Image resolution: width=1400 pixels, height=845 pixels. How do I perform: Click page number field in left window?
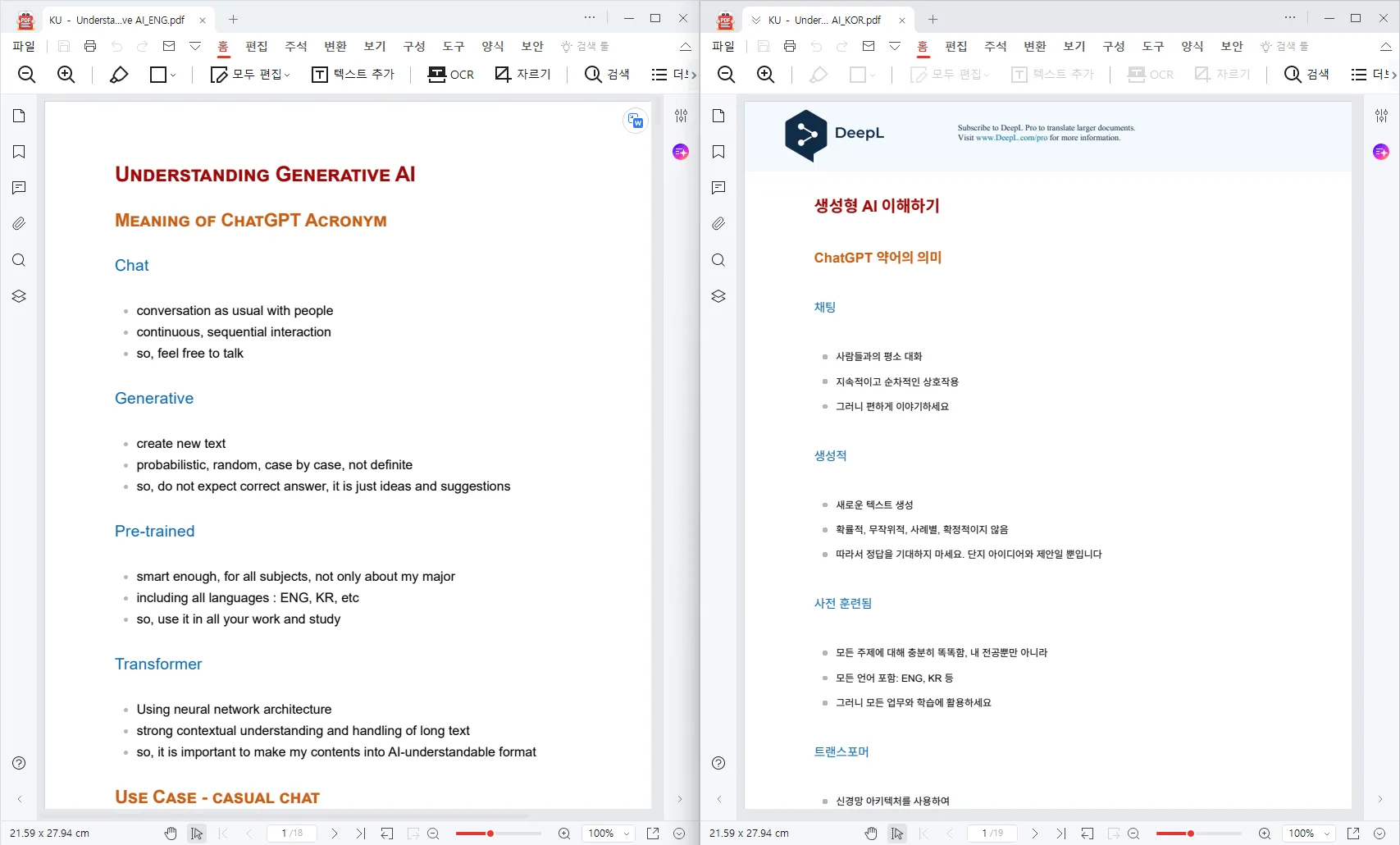(292, 834)
